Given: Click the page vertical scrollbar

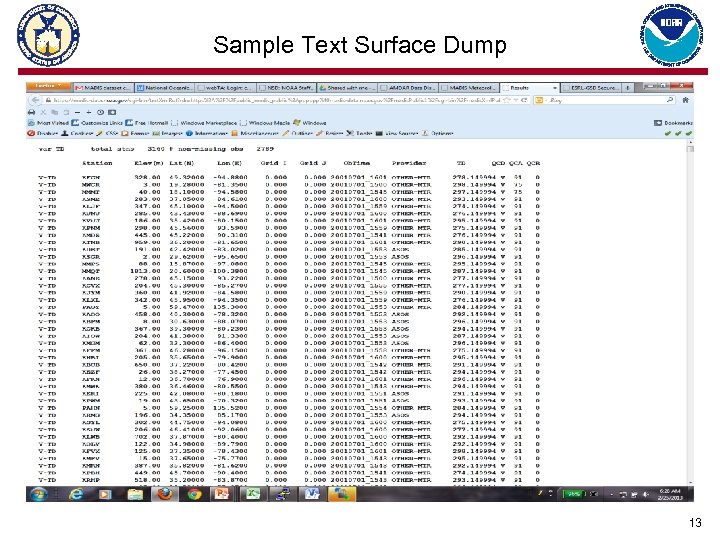Looking at the screenshot, I should [x=690, y=312].
